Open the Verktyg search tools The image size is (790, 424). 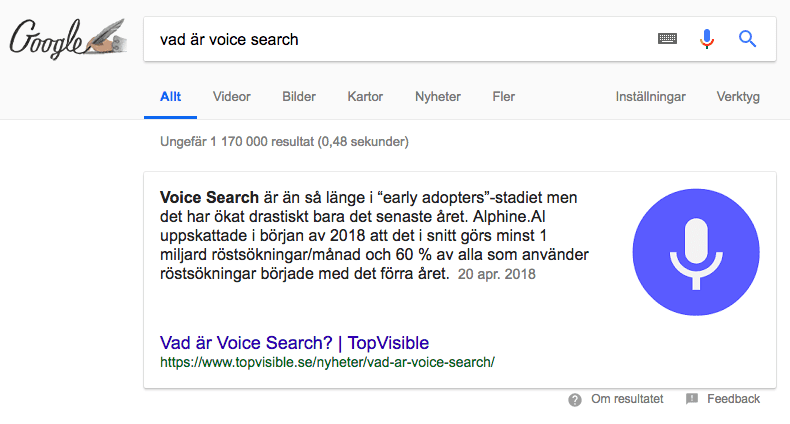[x=738, y=97]
